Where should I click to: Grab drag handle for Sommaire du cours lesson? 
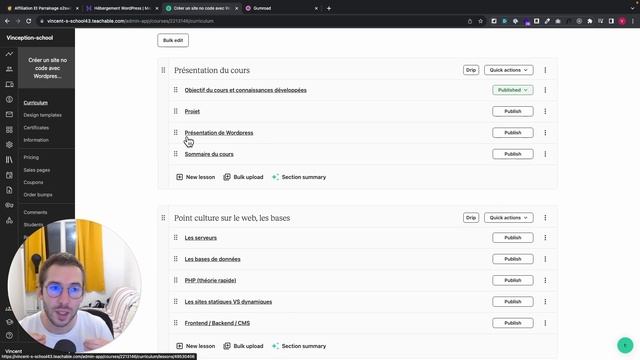(176, 154)
